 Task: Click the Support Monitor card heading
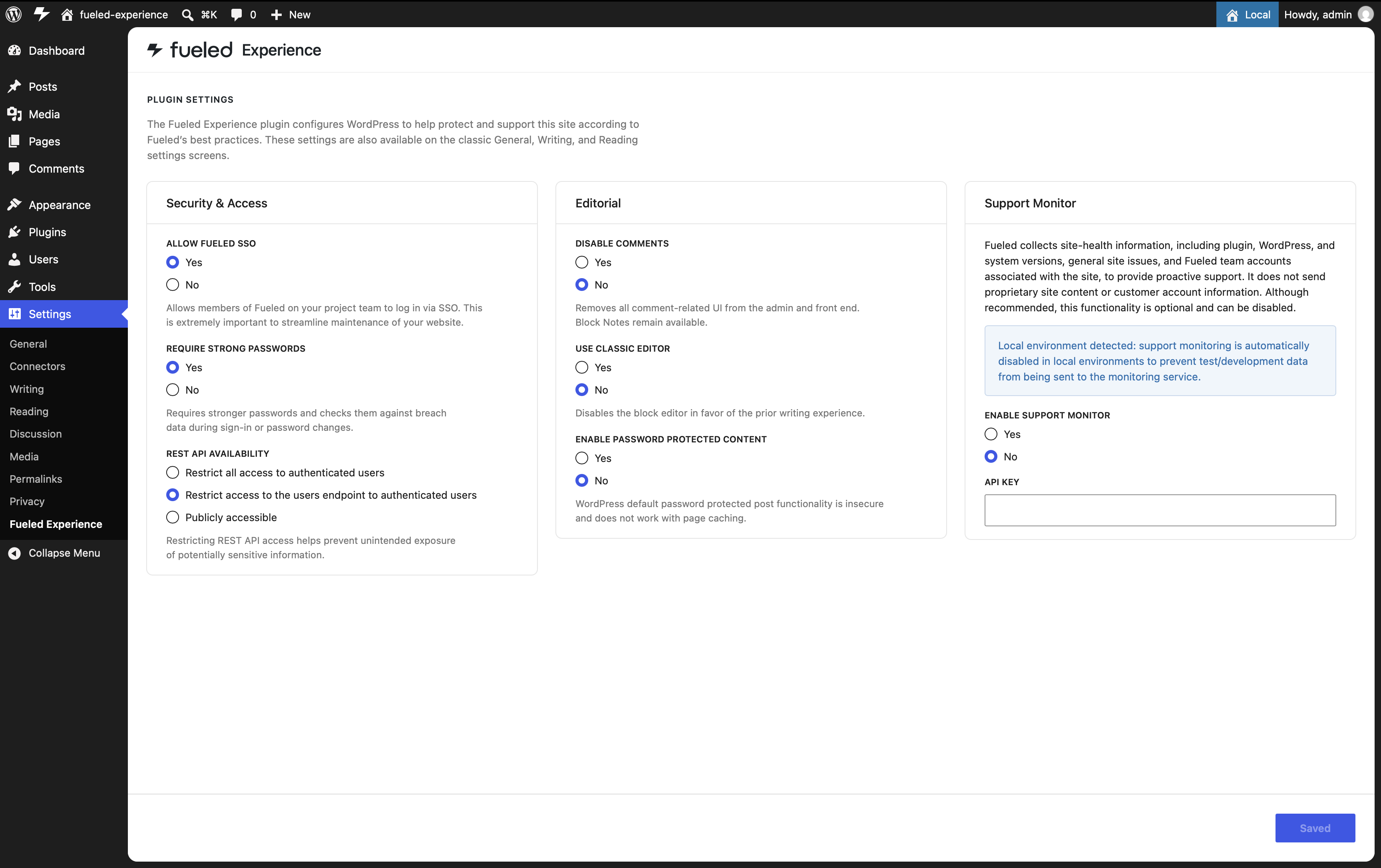[1030, 203]
